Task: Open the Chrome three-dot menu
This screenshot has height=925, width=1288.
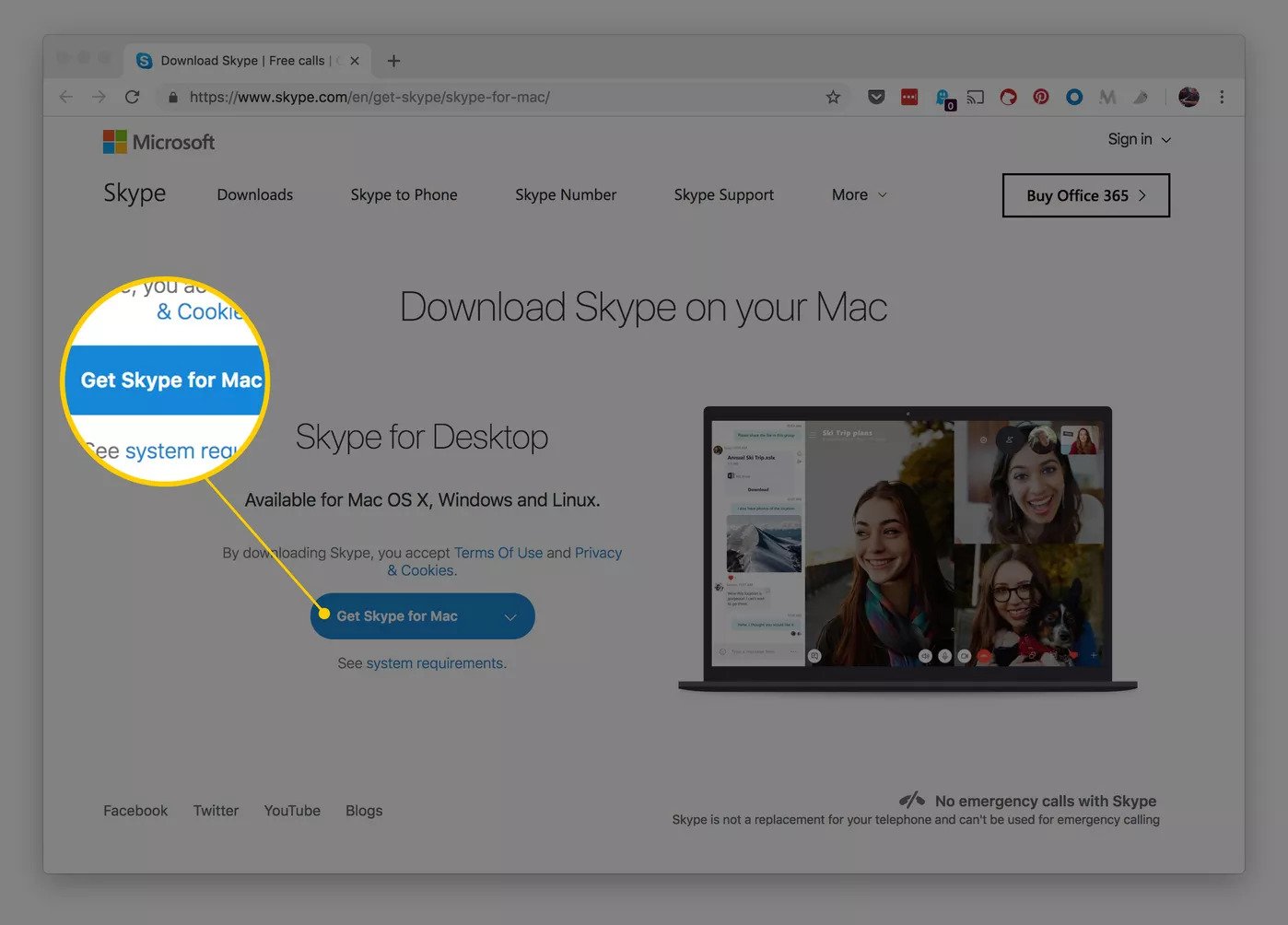Action: [x=1222, y=97]
